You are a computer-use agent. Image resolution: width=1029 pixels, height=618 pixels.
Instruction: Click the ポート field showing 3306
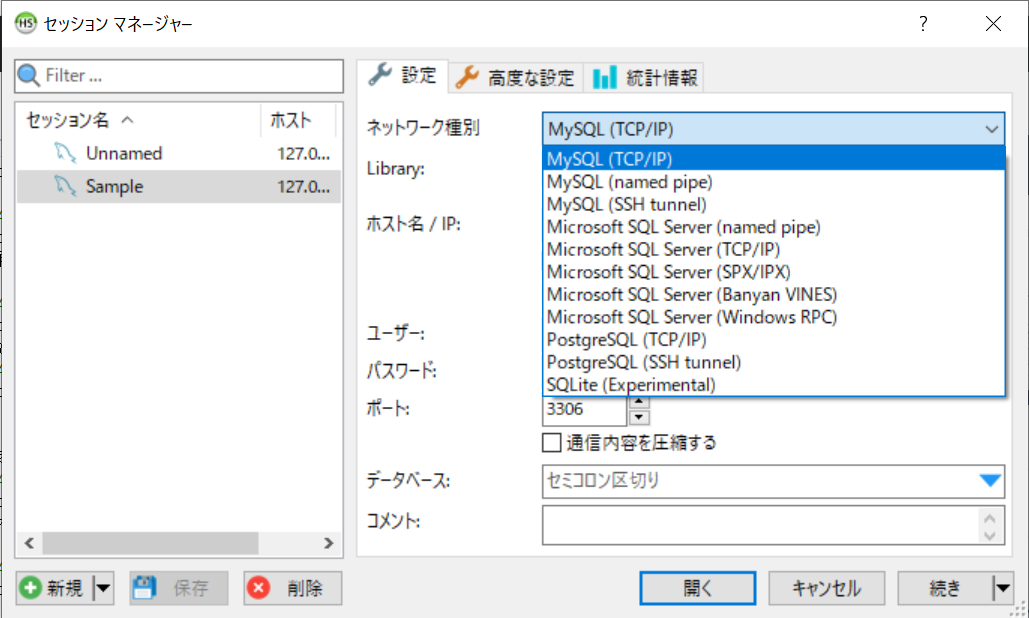[x=584, y=409]
